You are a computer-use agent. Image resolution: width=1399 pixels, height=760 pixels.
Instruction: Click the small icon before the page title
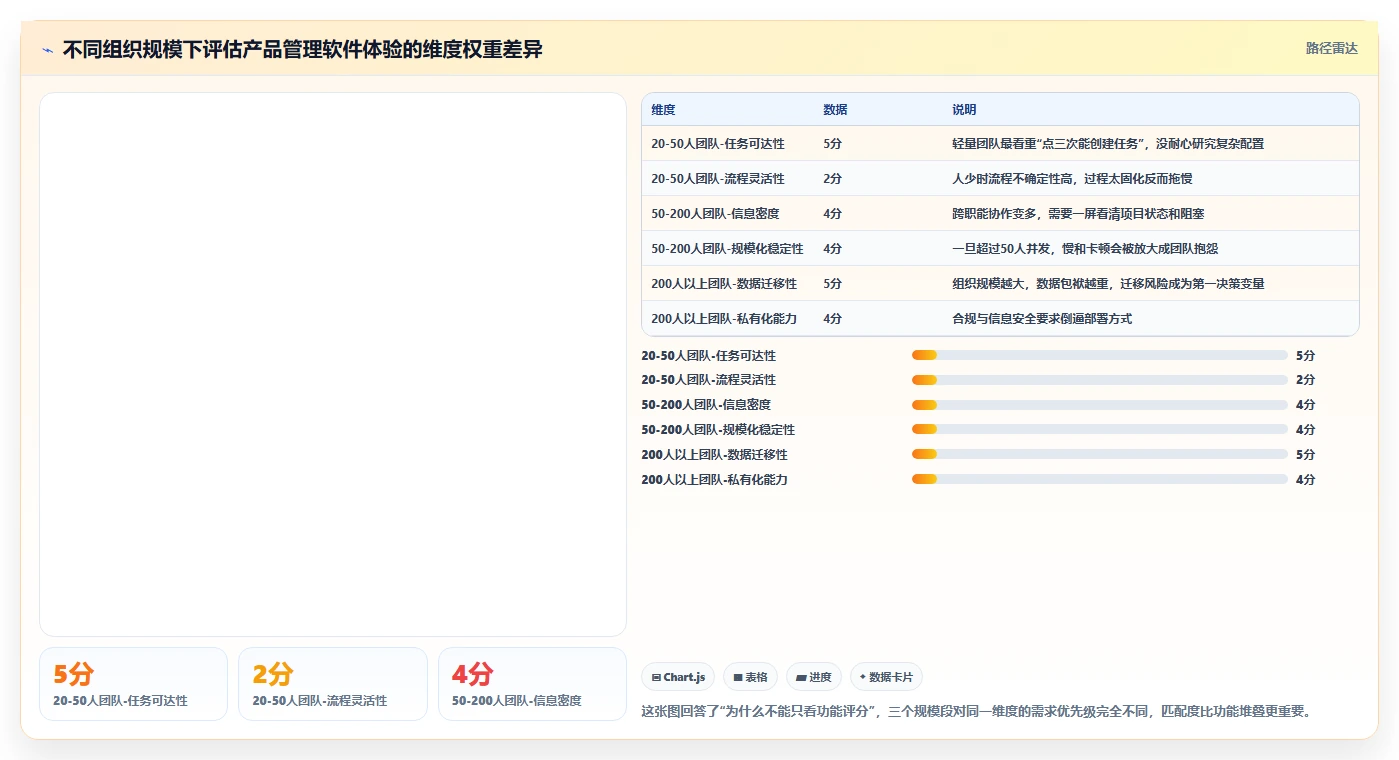[47, 50]
